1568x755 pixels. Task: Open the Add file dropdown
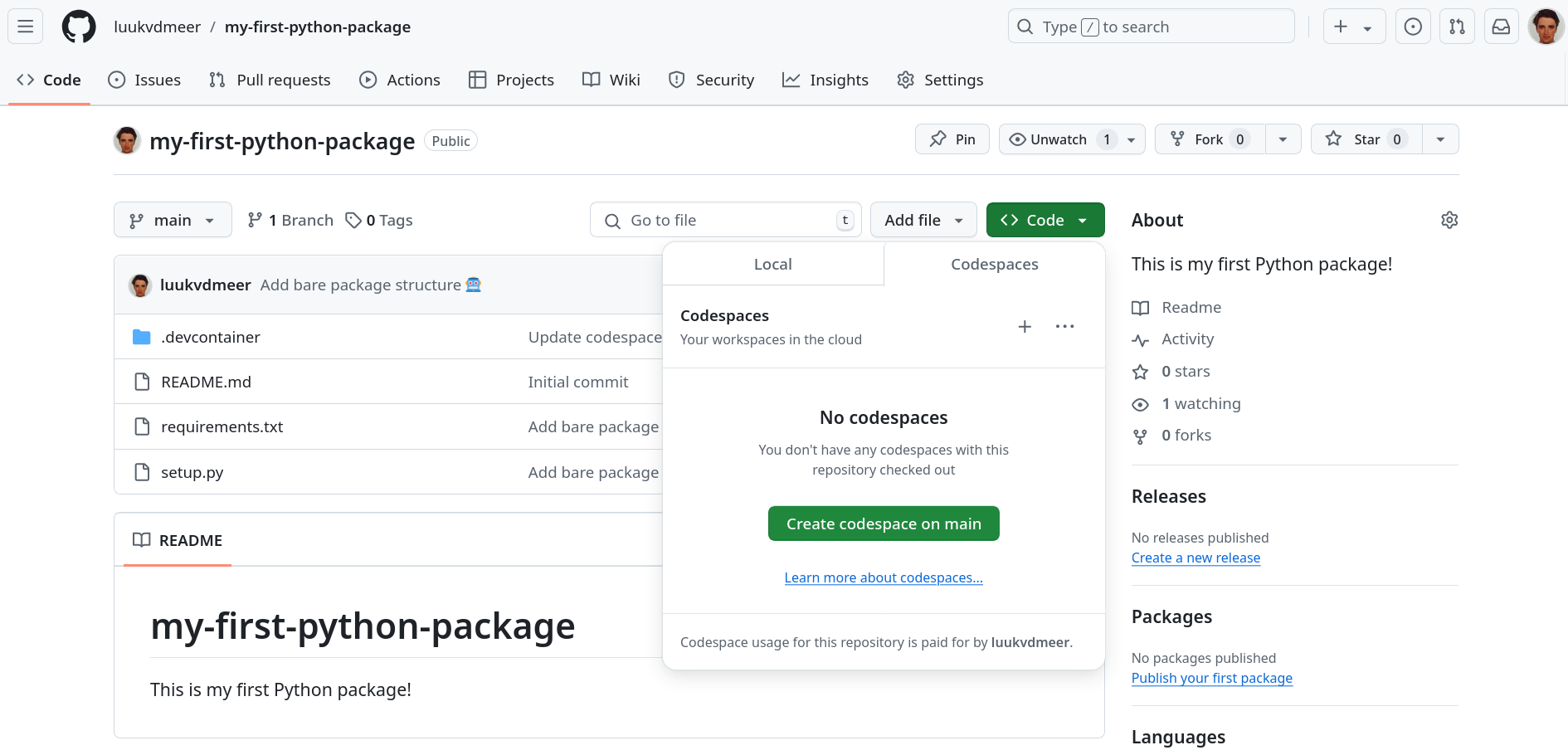(x=923, y=220)
